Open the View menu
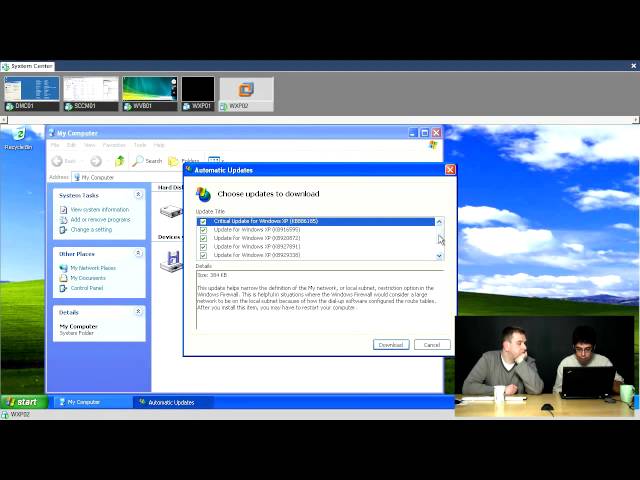 click(x=89, y=145)
